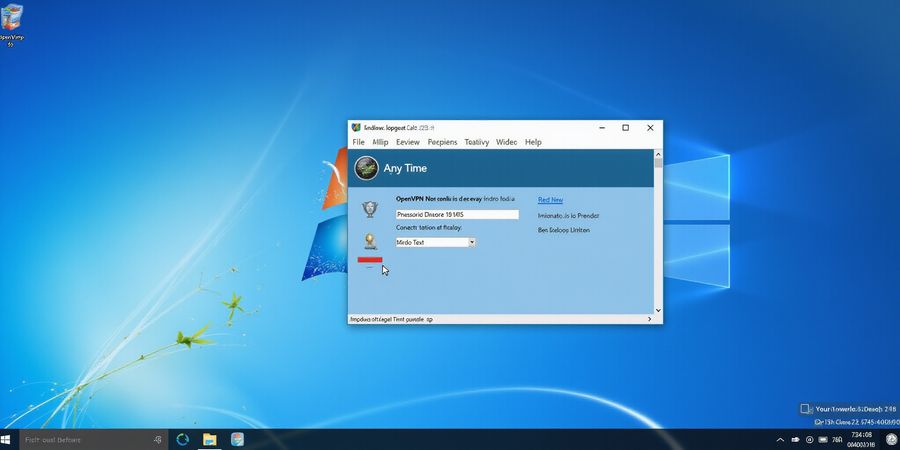
Task: Expand the 'Mirdo Text' dropdown
Action: pyautogui.click(x=472, y=243)
